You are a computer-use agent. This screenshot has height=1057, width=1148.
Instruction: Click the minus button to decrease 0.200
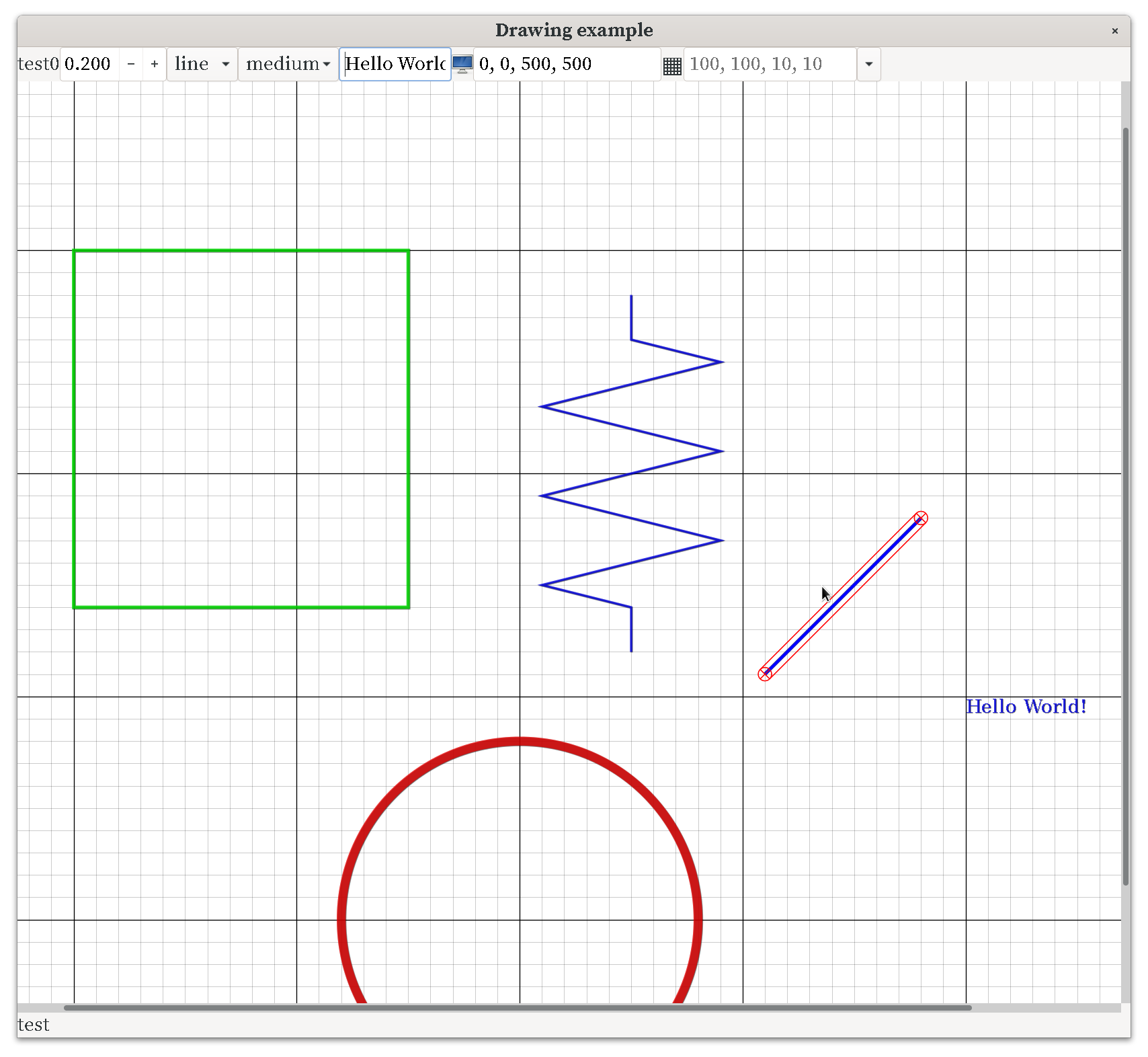131,64
